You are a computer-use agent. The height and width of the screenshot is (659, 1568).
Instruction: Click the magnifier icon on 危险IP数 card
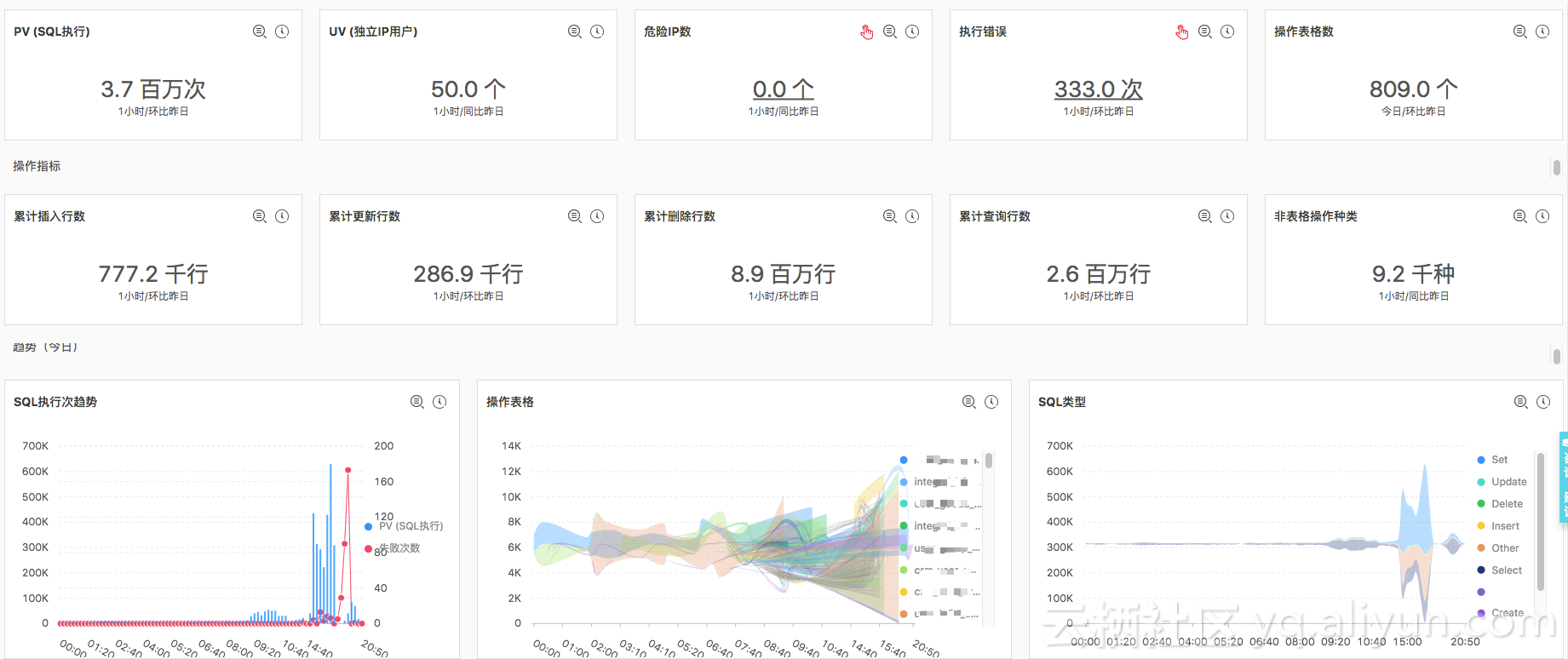[890, 32]
